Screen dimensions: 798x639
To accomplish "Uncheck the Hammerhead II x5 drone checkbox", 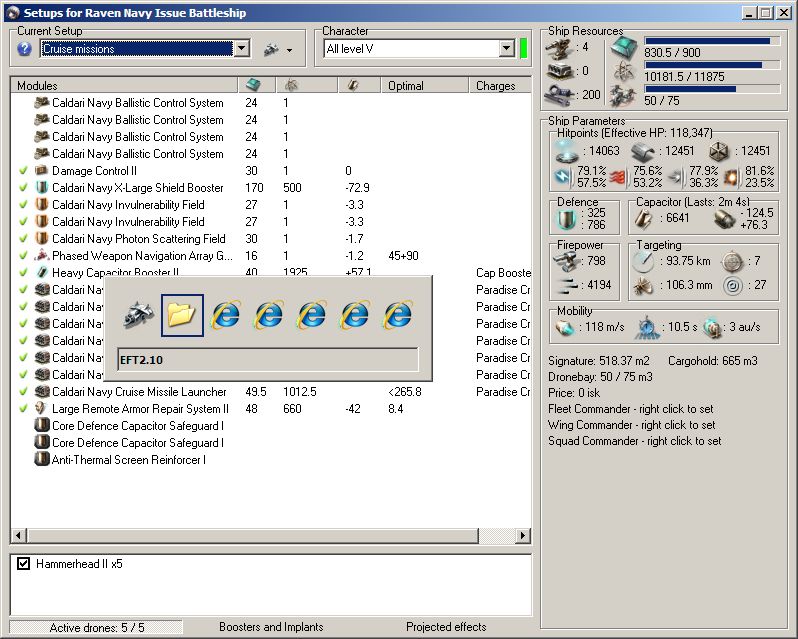I will (23, 563).
